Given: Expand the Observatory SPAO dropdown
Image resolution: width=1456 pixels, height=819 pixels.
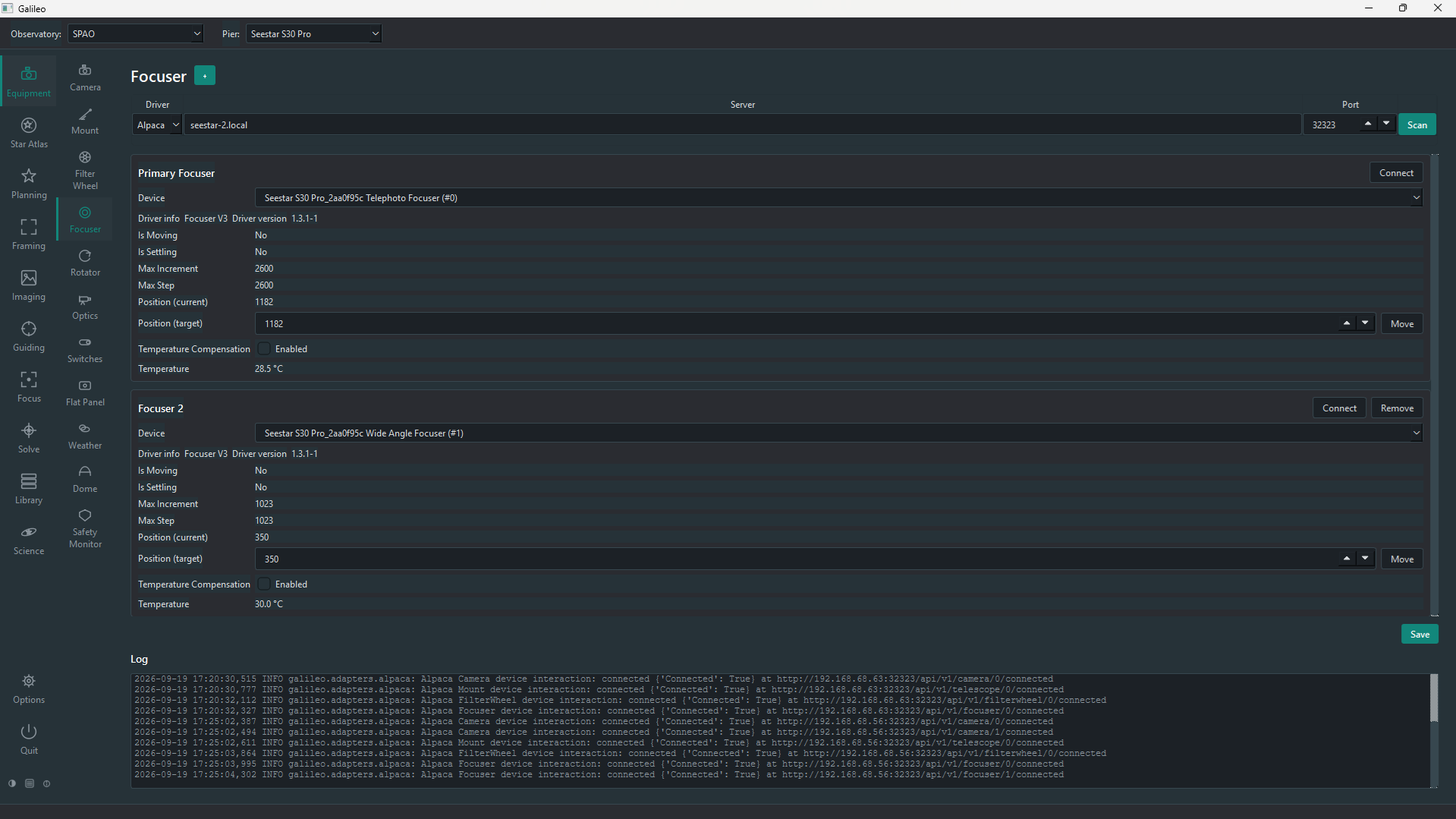Looking at the screenshot, I should [x=136, y=33].
